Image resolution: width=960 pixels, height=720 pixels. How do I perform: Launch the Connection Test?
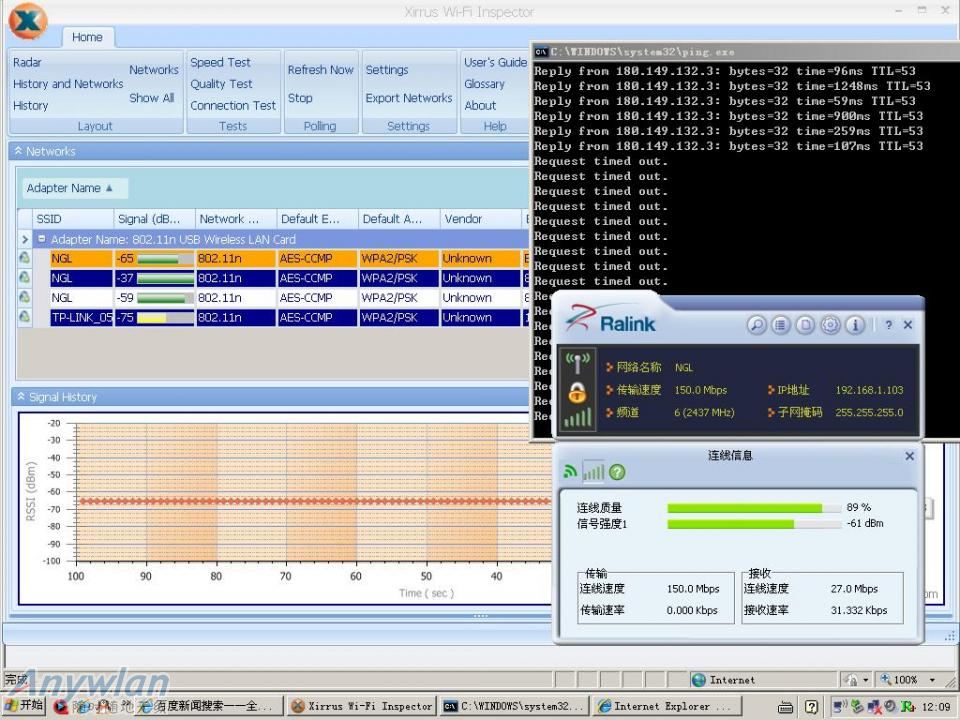(x=233, y=105)
